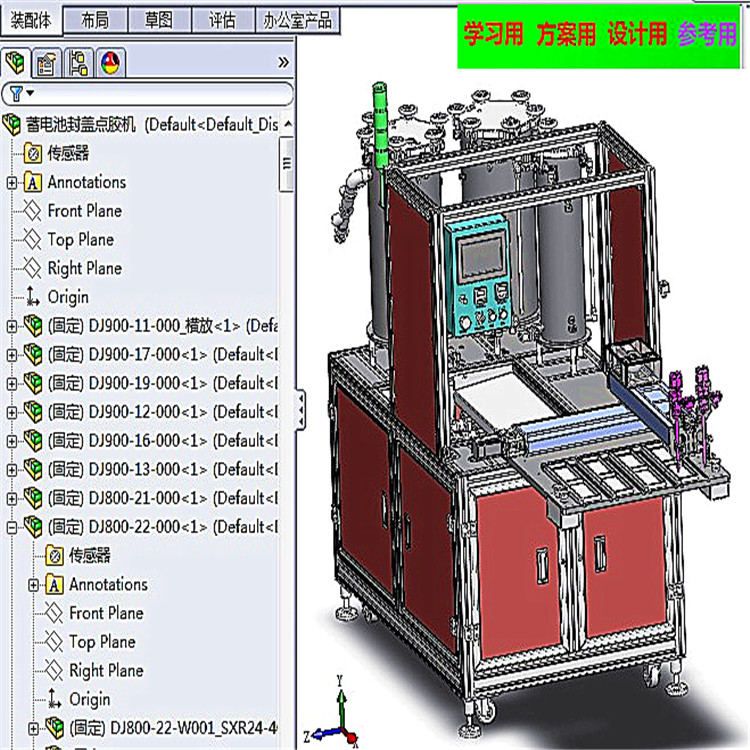Viewport: 750px width, 750px height.
Task: Select the DJ800-22-W001_SXR24 component icon
Action: pos(55,728)
